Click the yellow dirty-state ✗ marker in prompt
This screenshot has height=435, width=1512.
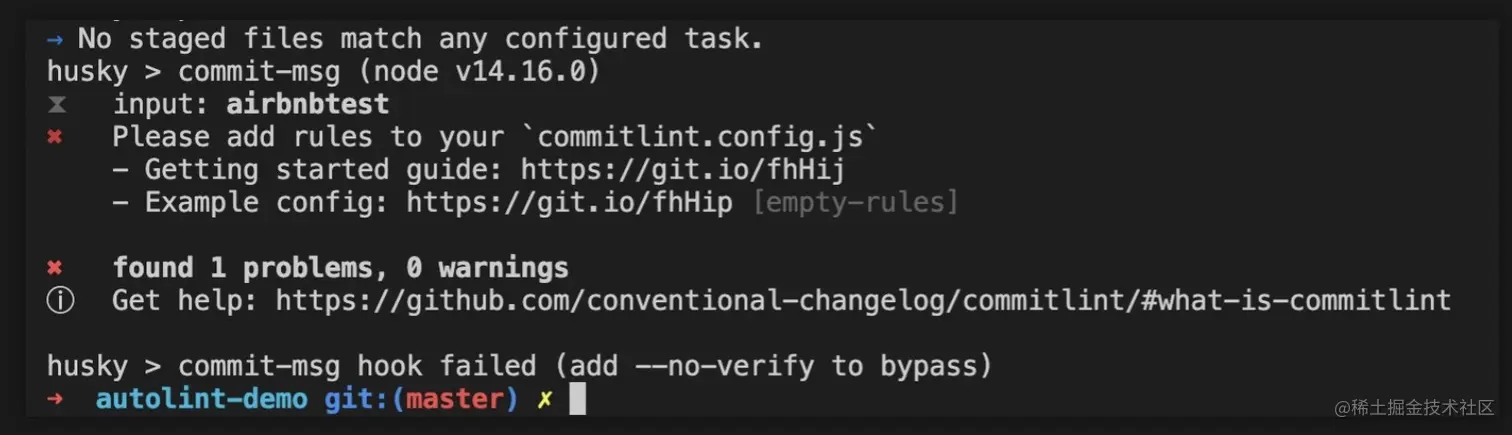544,400
